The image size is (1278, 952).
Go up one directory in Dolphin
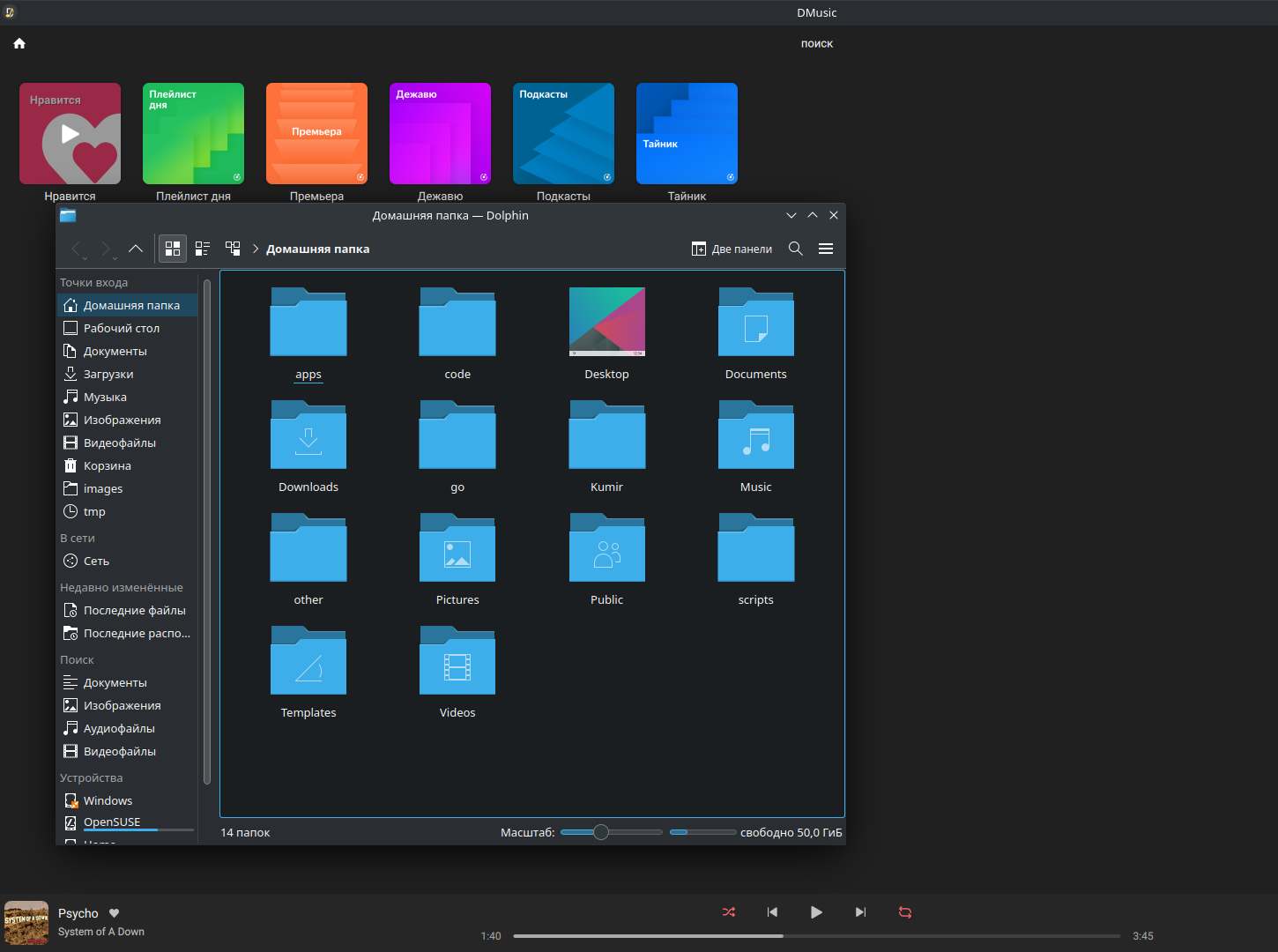pos(136,249)
